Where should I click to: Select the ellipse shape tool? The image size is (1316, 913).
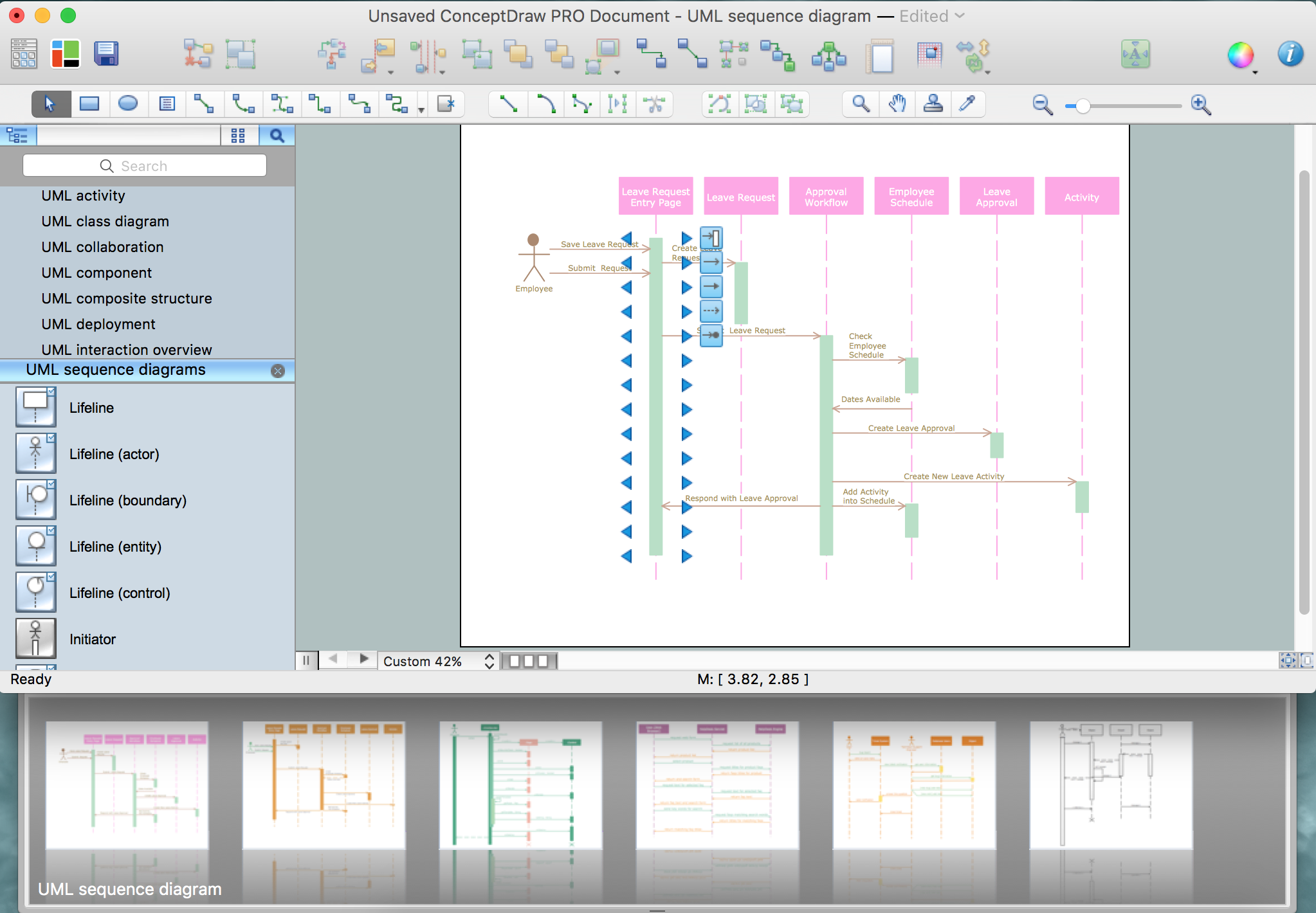tap(128, 104)
